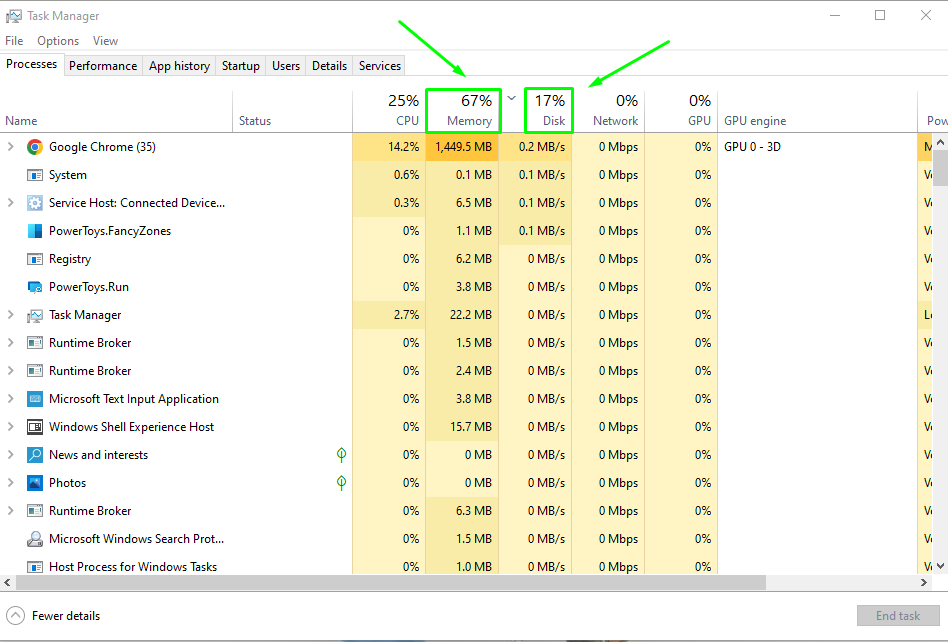948x642 pixels.
Task: Click the vertical scrollbar up arrow
Action: (940, 143)
